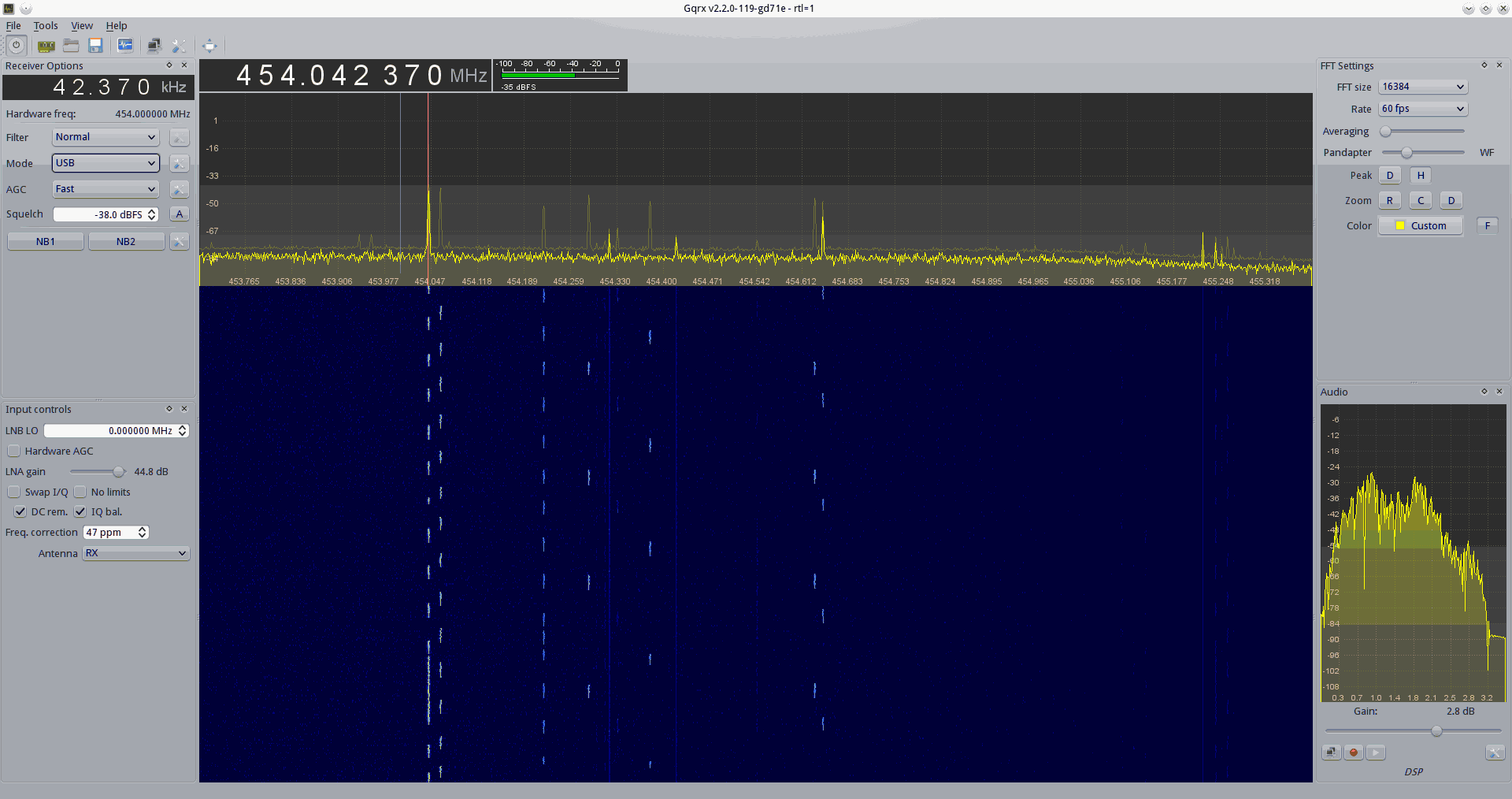This screenshot has width=1512, height=799.
Task: Toggle the Hardware AGC checkbox
Action: (x=14, y=451)
